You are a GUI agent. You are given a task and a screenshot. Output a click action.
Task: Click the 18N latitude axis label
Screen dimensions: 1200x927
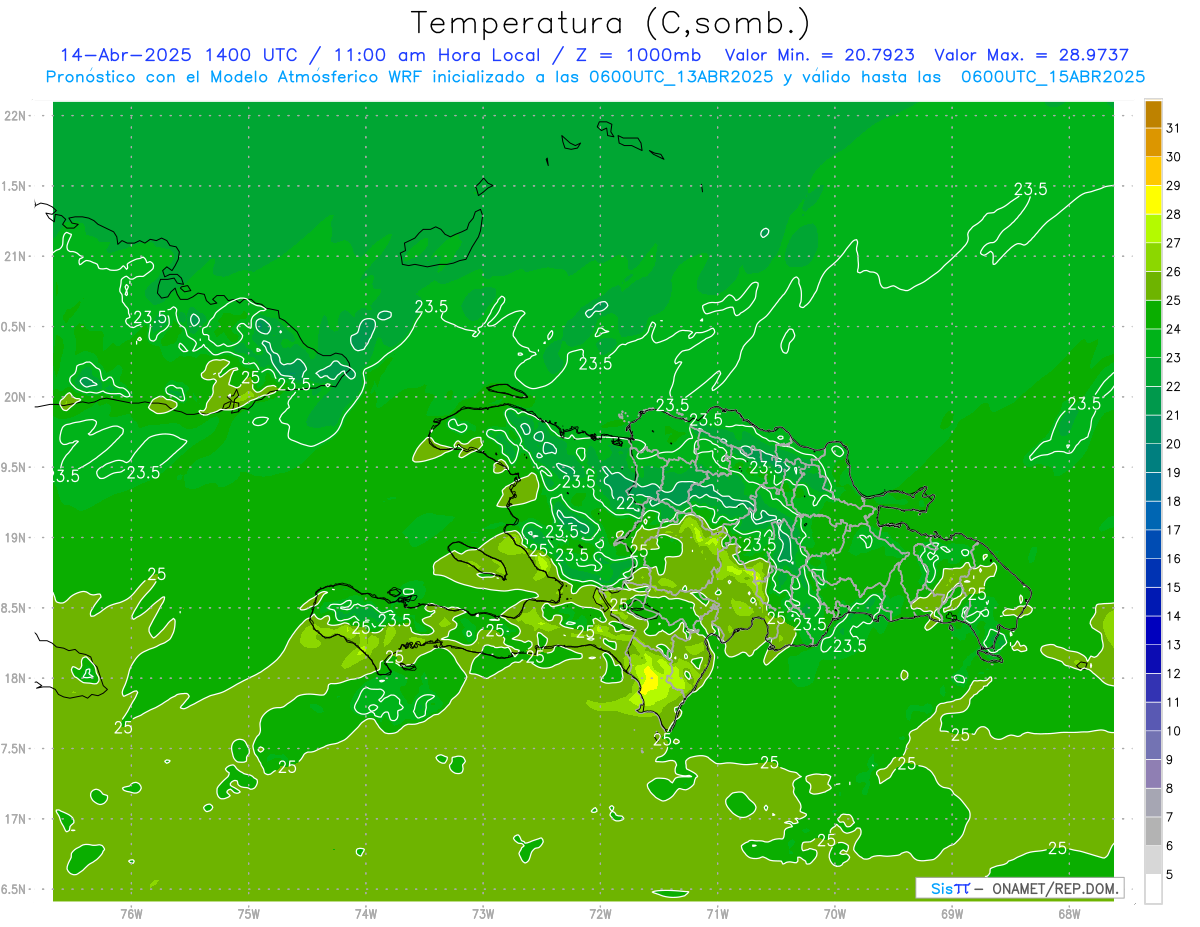[x=14, y=678]
